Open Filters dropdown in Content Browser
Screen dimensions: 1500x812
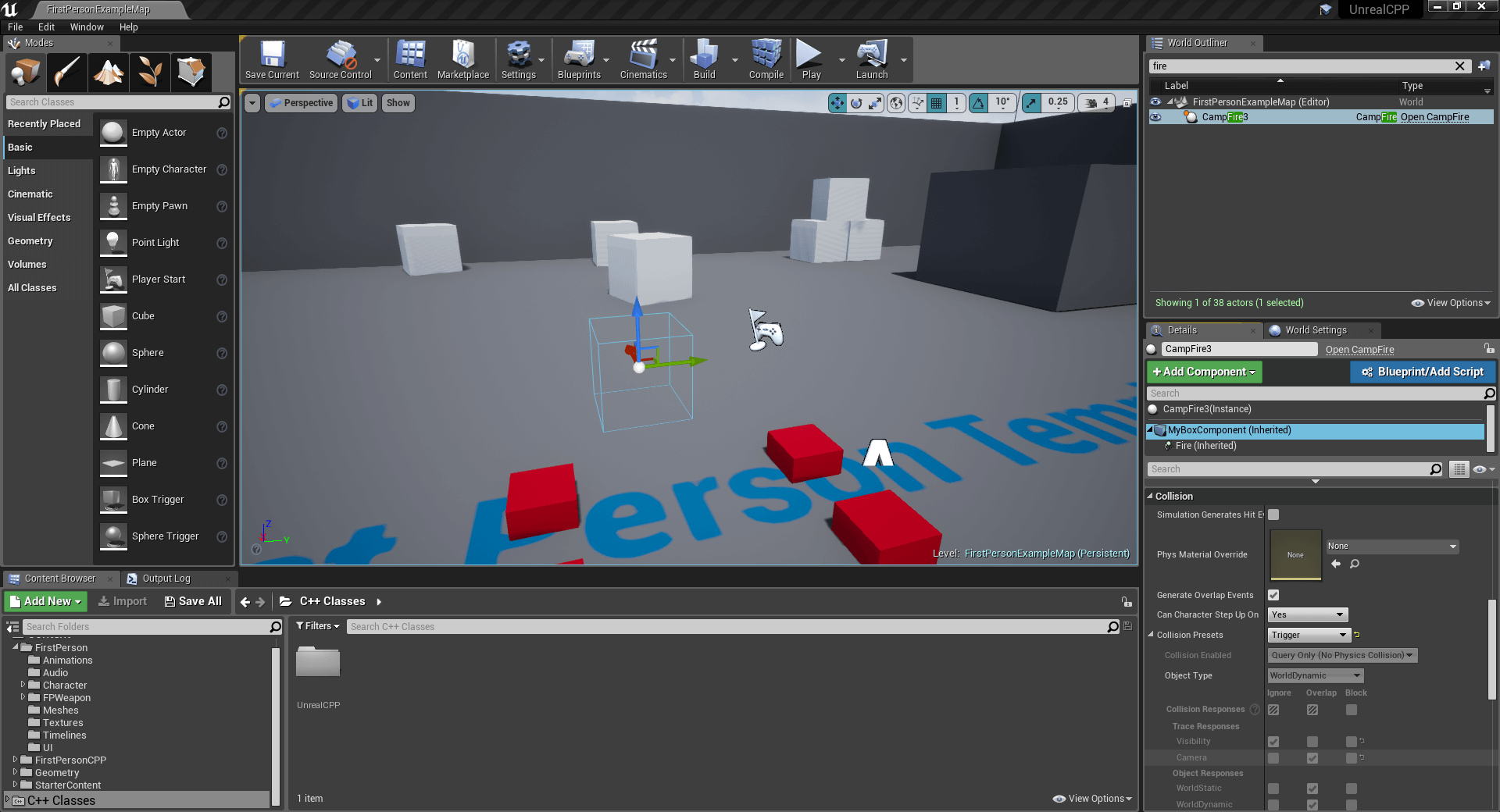pyautogui.click(x=318, y=626)
